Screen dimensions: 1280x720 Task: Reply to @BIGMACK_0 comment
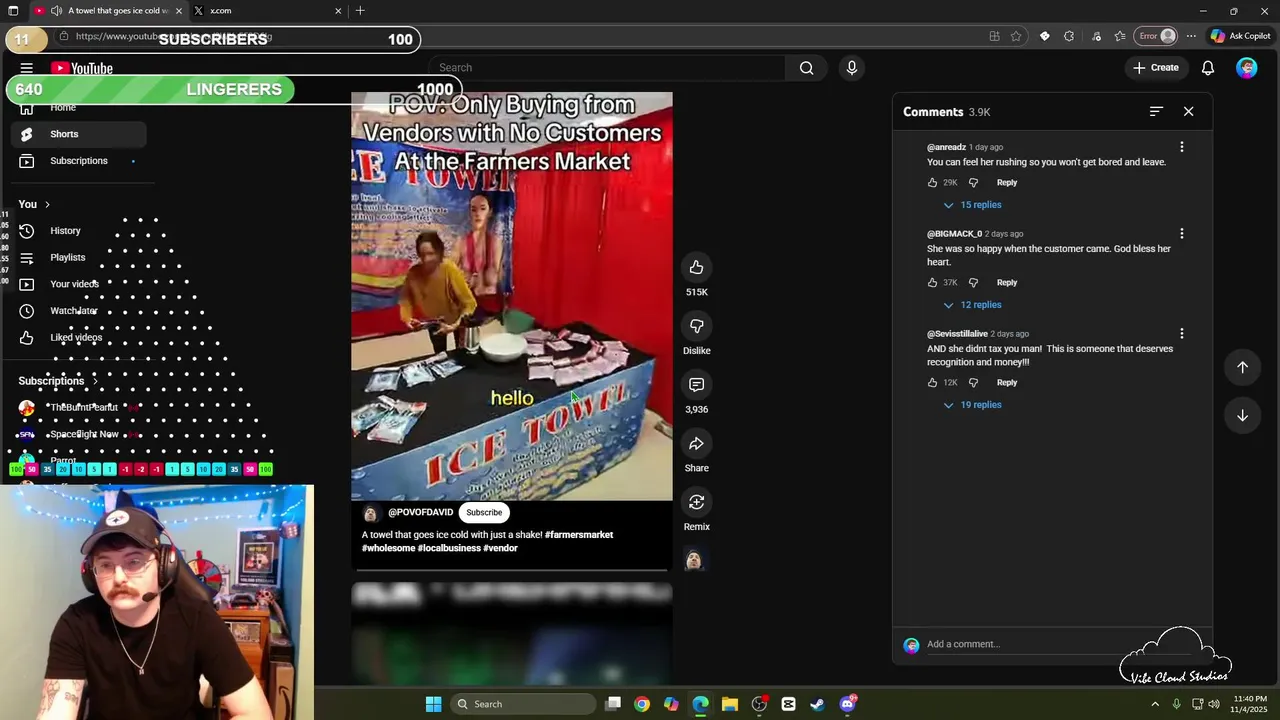pyautogui.click(x=1007, y=283)
